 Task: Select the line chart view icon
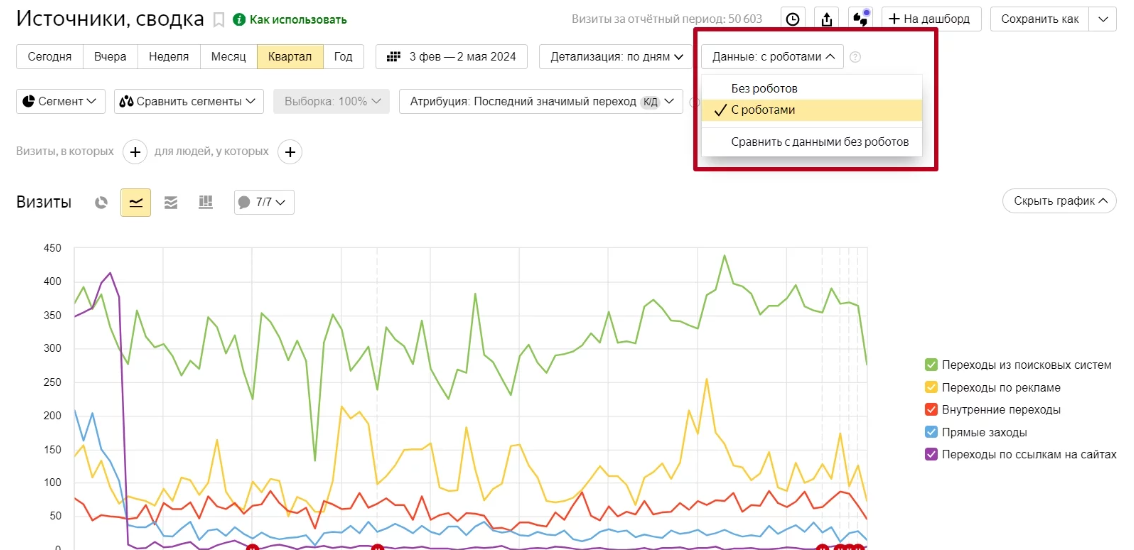[135, 202]
